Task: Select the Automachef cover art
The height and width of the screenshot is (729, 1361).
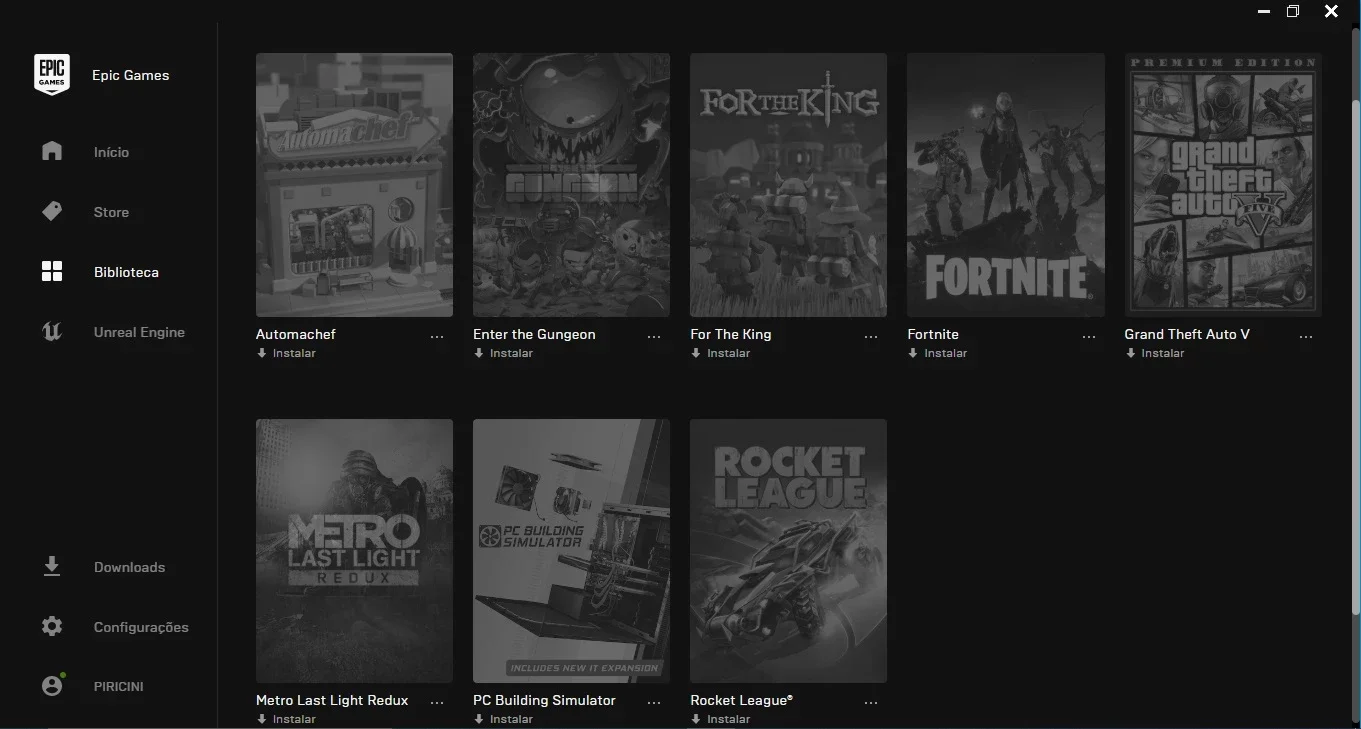Action: (354, 185)
